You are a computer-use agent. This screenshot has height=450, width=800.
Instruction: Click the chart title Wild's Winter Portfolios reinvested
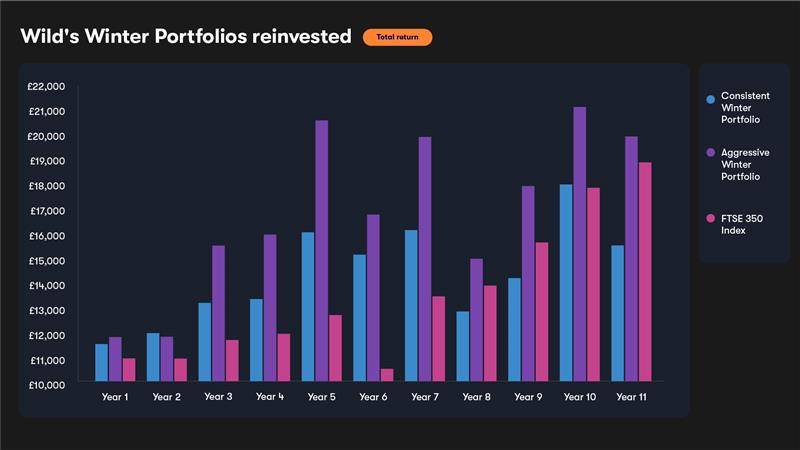186,37
